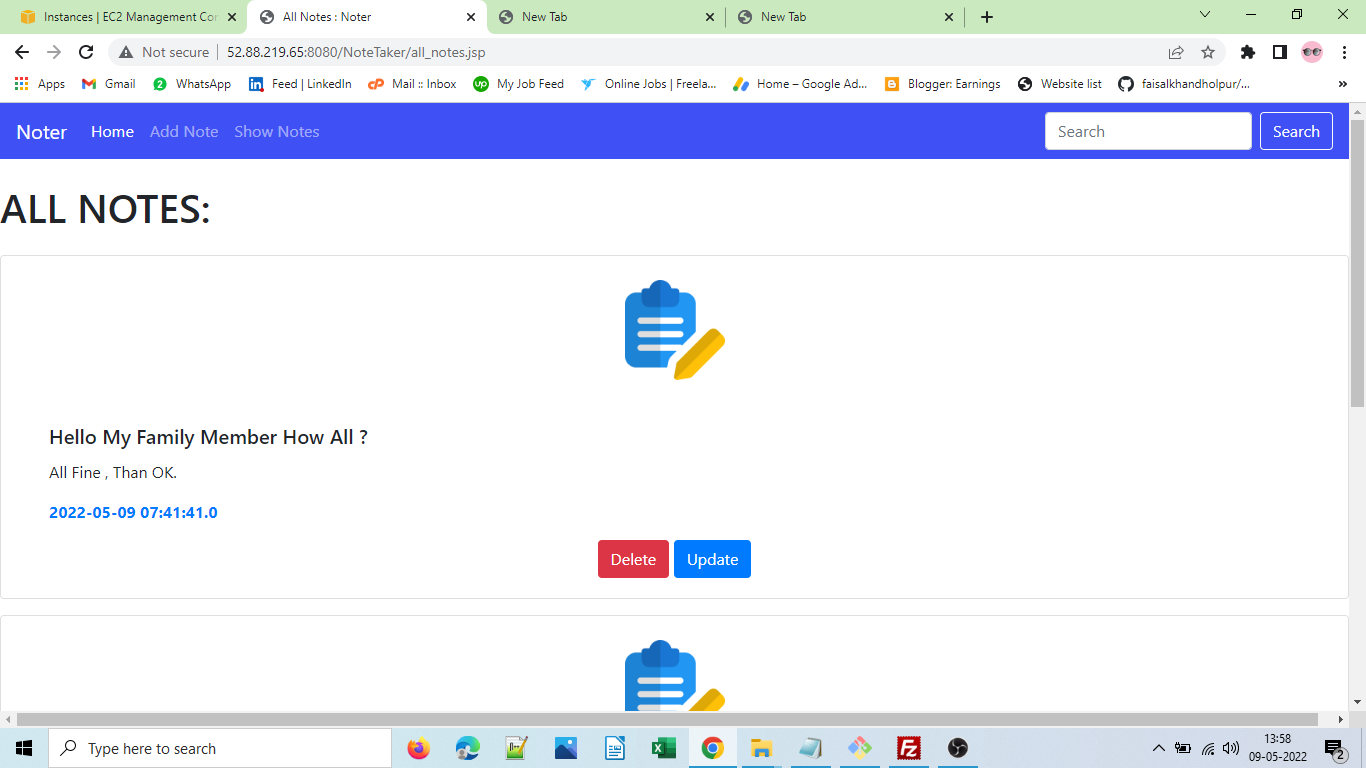Open the Add Note menu item
Viewport: 1366px width, 768px height.
click(x=184, y=132)
